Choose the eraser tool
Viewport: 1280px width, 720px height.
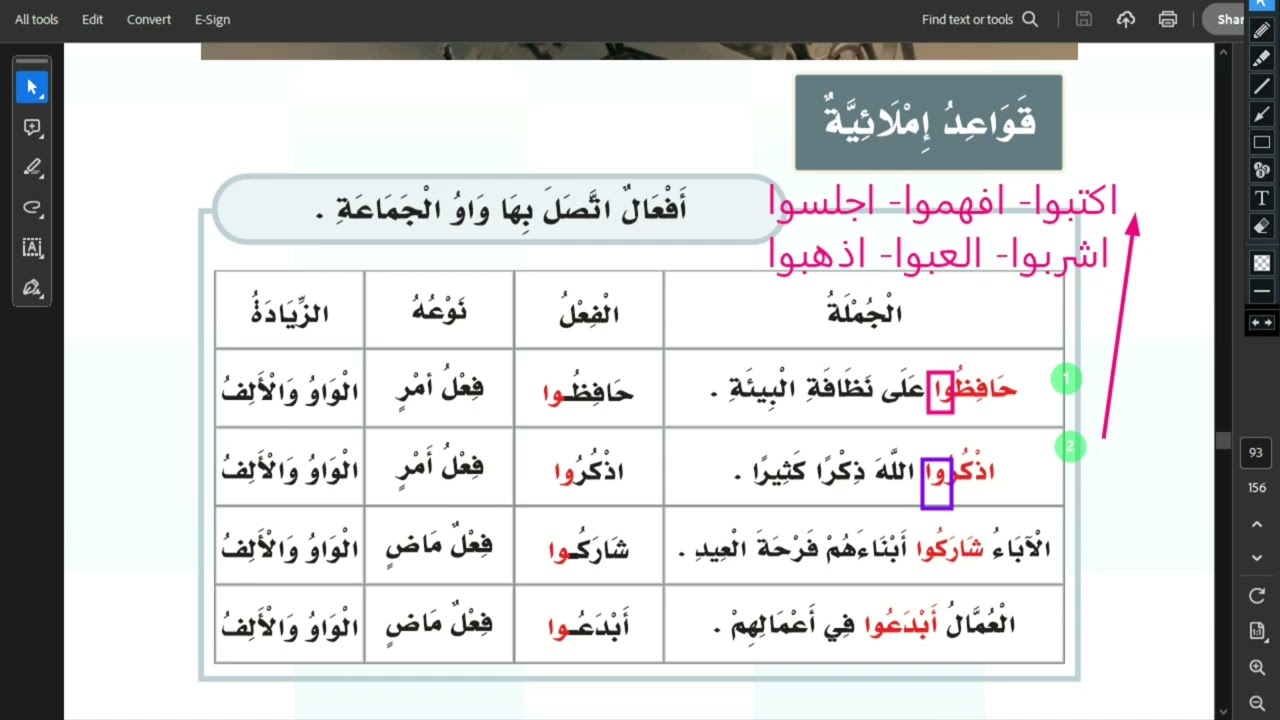[x=1262, y=226]
